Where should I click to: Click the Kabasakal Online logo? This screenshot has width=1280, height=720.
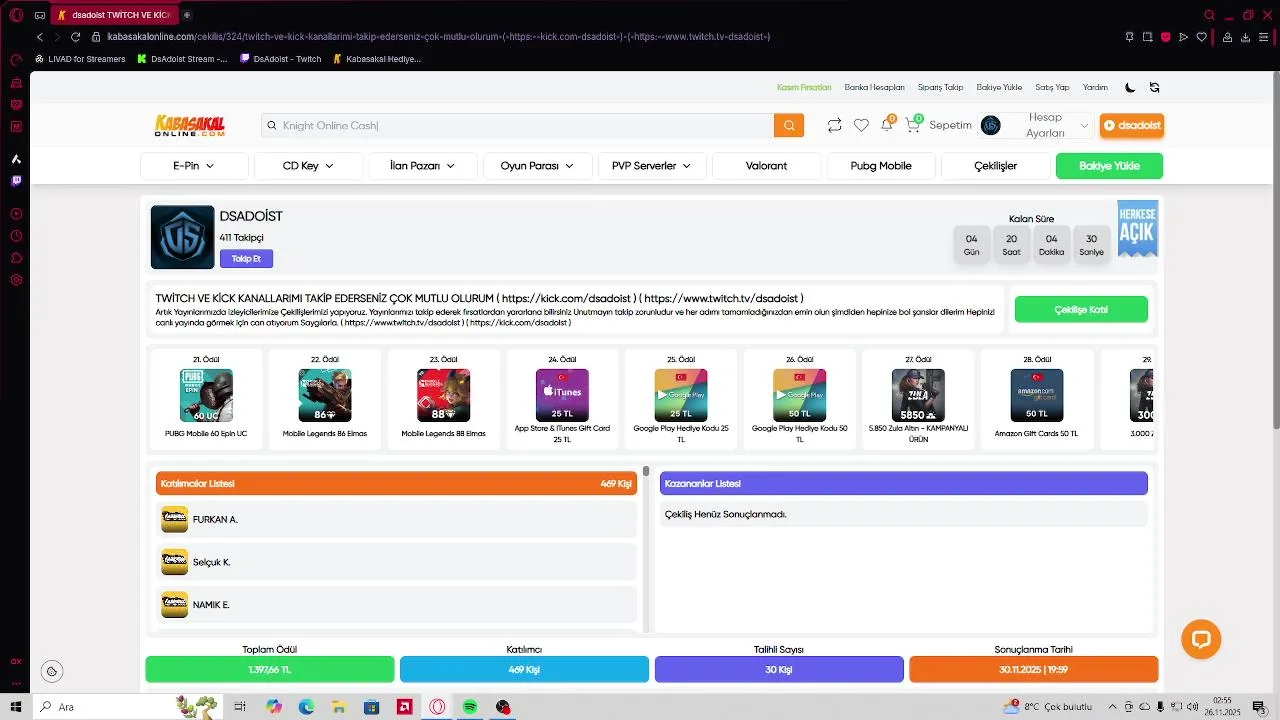click(190, 125)
